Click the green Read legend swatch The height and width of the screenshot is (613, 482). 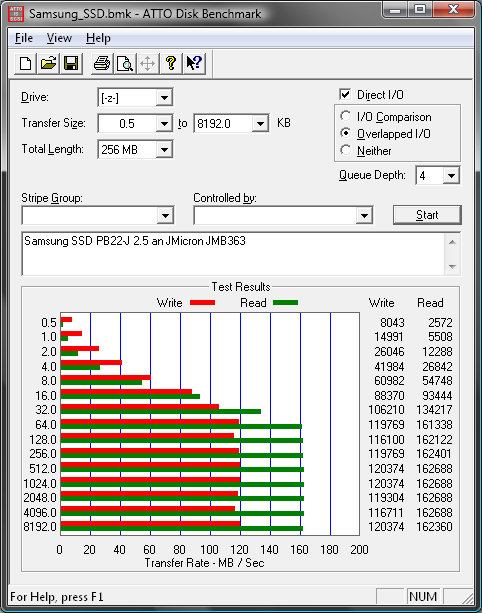pyautogui.click(x=285, y=303)
